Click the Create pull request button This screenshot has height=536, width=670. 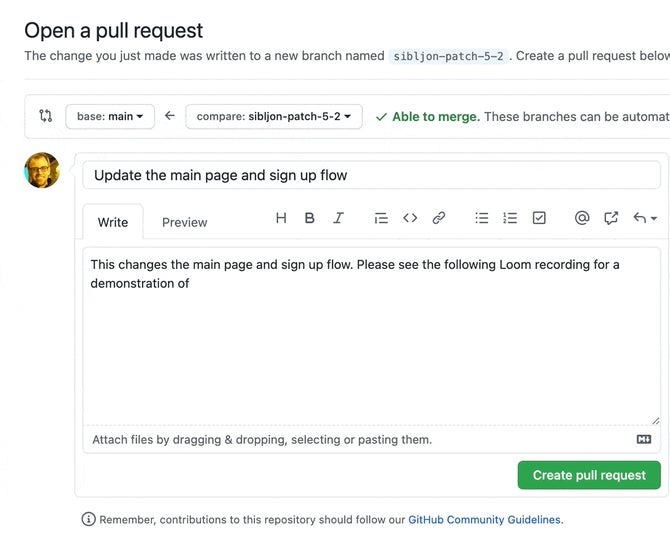[x=589, y=475]
